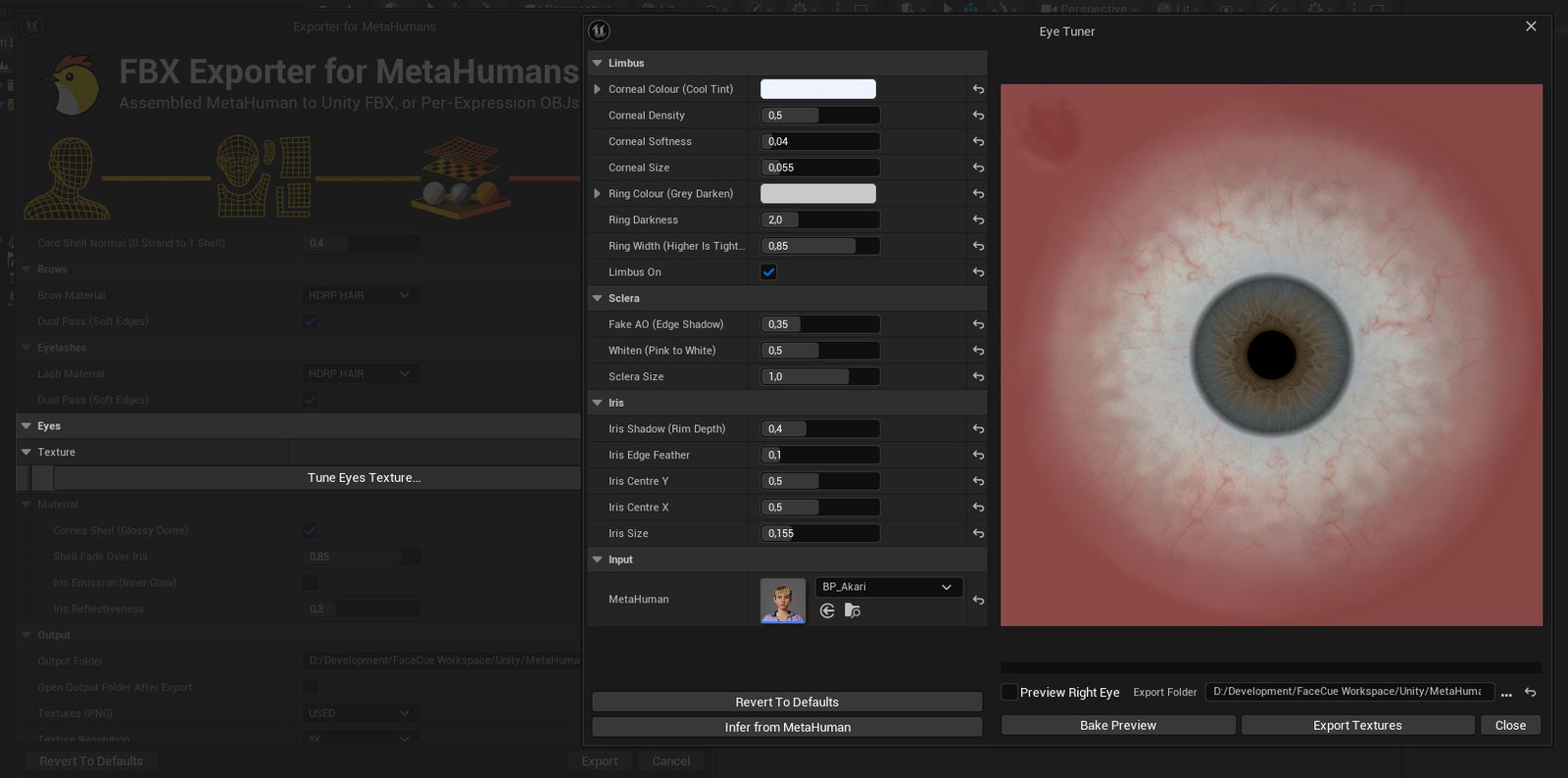Toggle Dual Pass checkbox under Brows
The height and width of the screenshot is (778, 1568).
310,321
